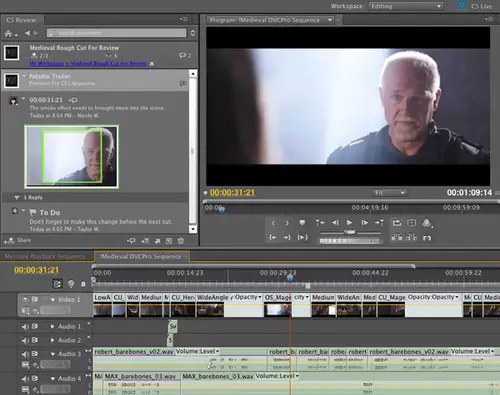Image resolution: width=500 pixels, height=395 pixels.
Task: Click the search comments field in CS Review
Action: tap(116, 33)
